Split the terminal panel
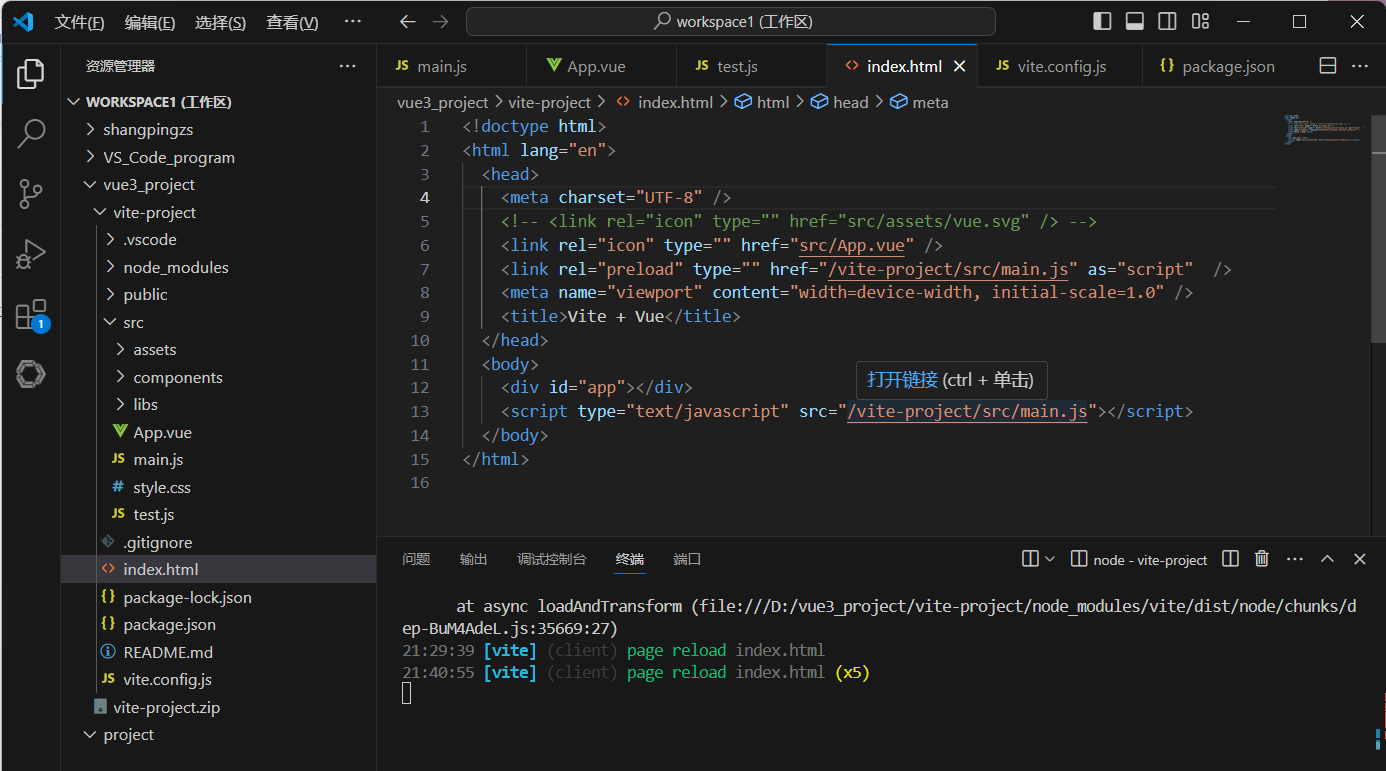1386x771 pixels. [1231, 559]
